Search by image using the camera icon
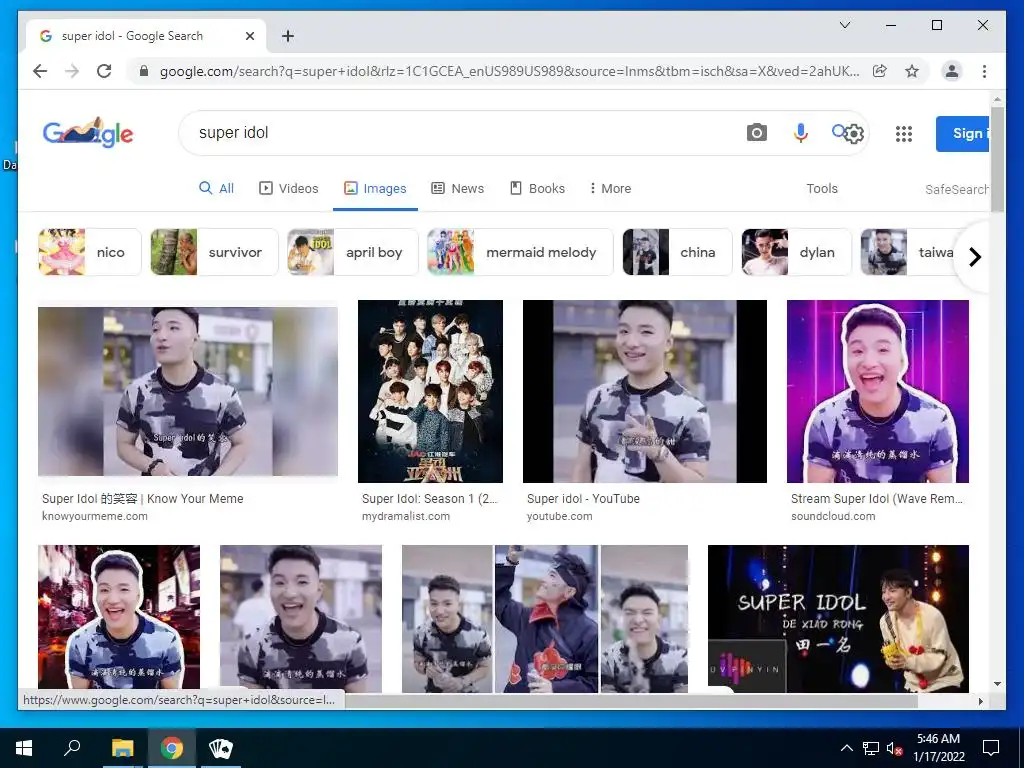1024x768 pixels. (x=756, y=133)
